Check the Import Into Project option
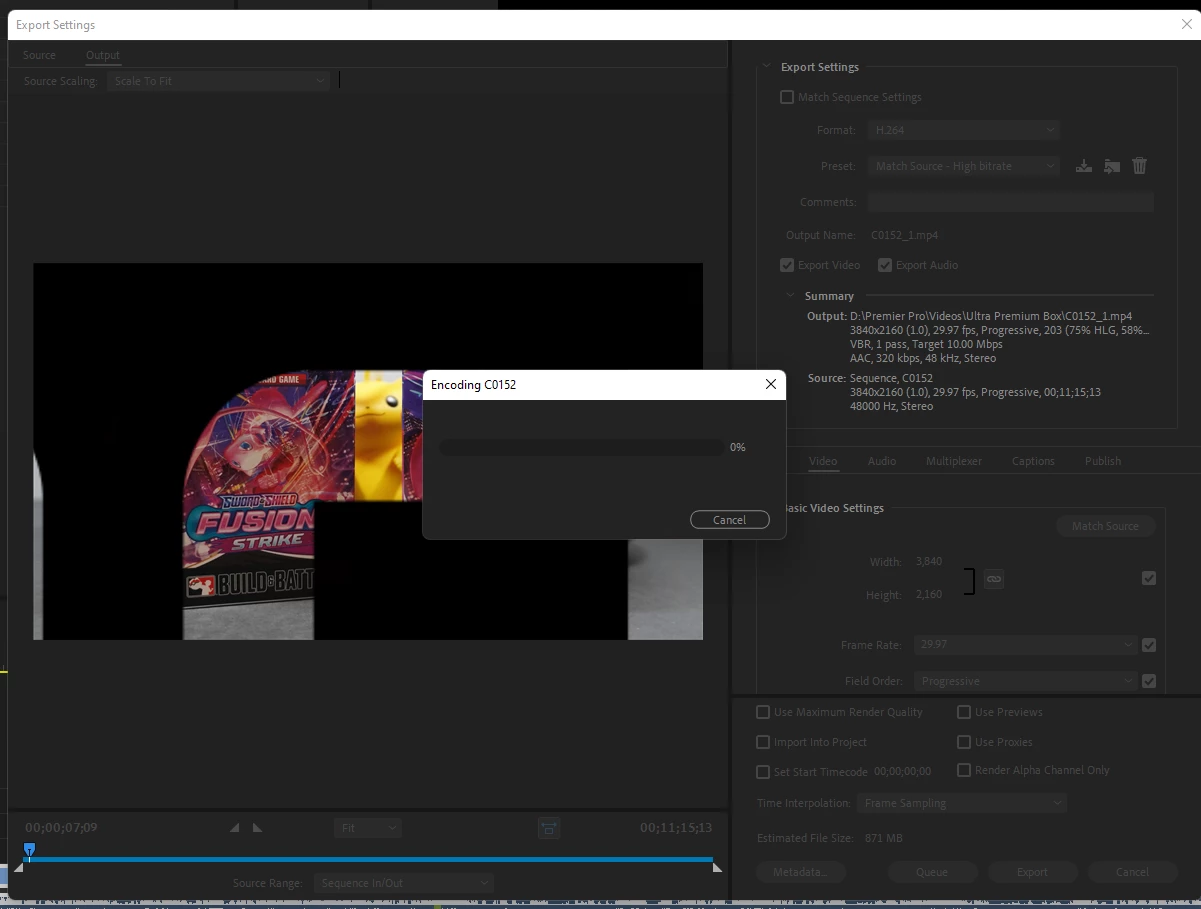The image size is (1201, 909). pyautogui.click(x=763, y=742)
